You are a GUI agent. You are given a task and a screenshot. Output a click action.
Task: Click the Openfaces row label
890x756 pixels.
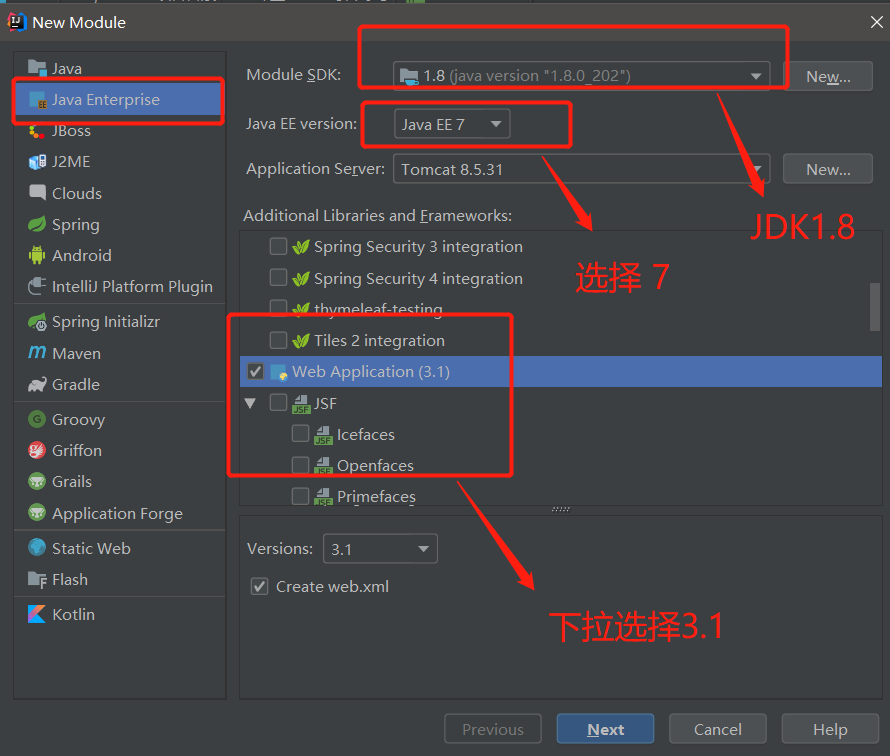tap(375, 465)
